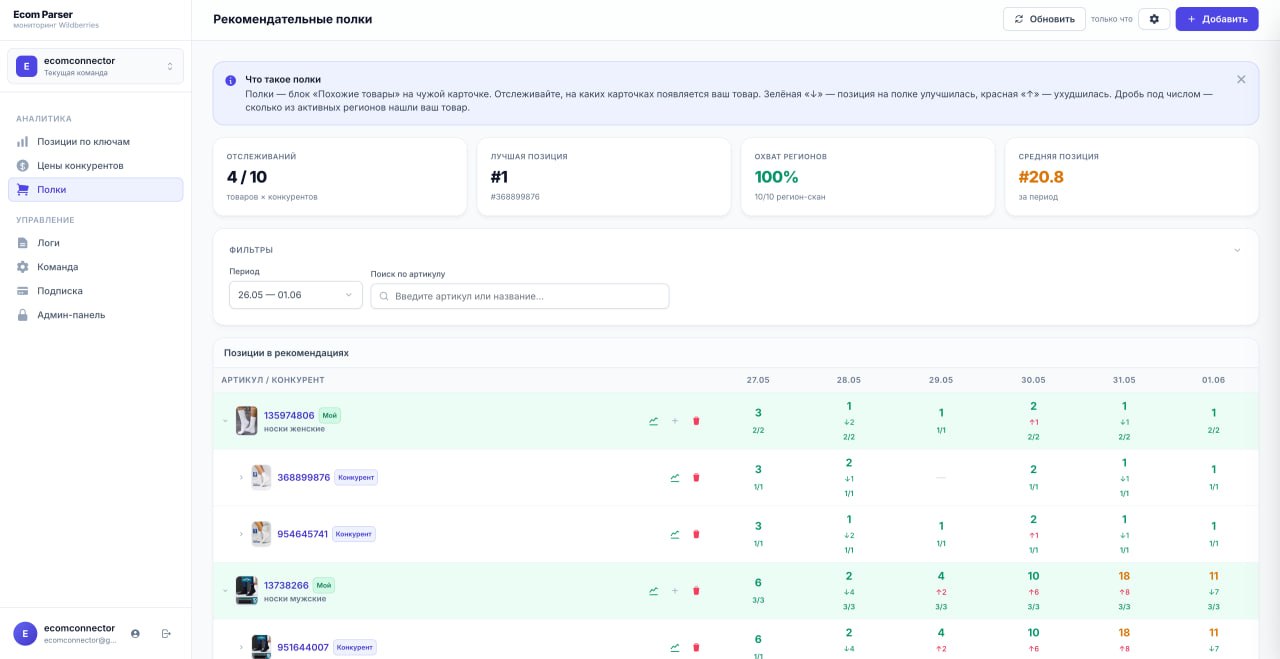This screenshot has width=1280, height=659.
Task: Click the Добавить button
Action: tap(1217, 19)
